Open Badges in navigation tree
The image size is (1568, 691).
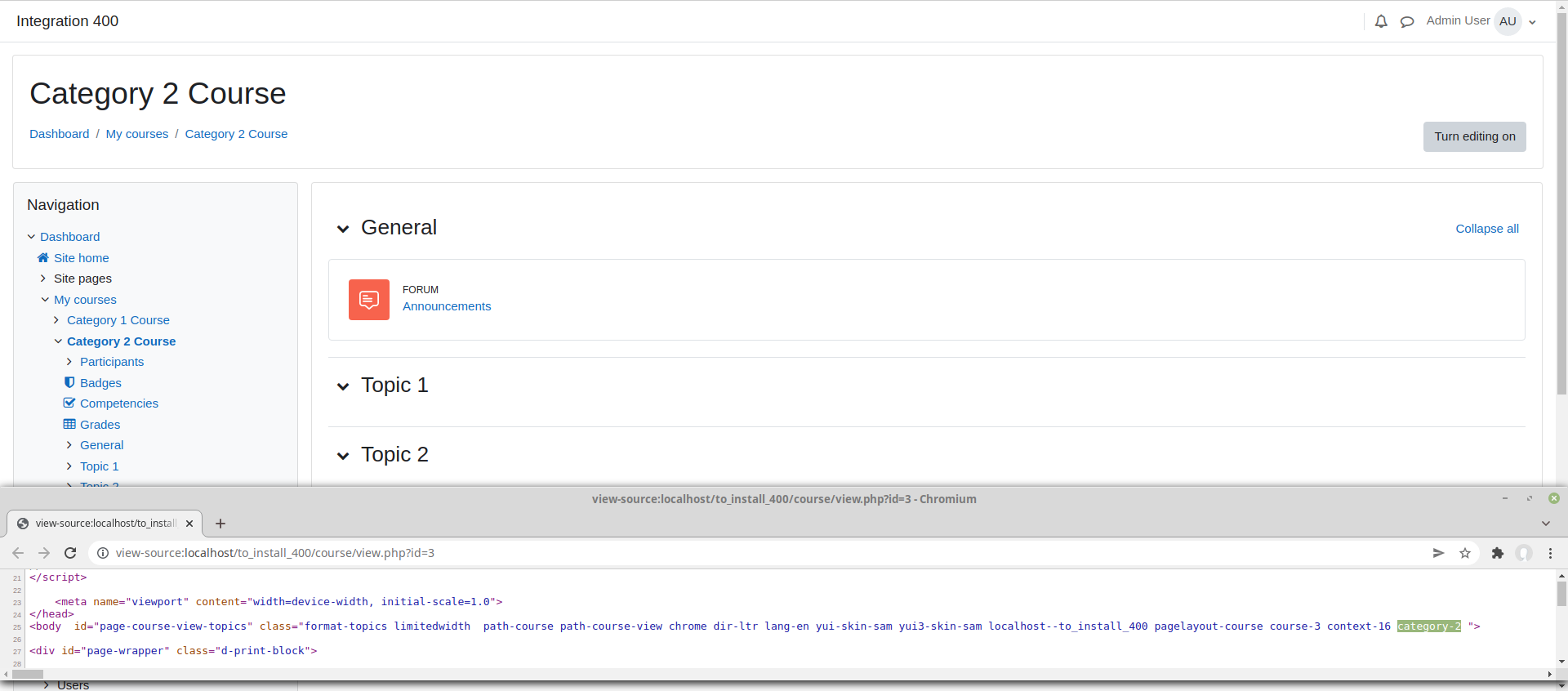pyautogui.click(x=100, y=383)
